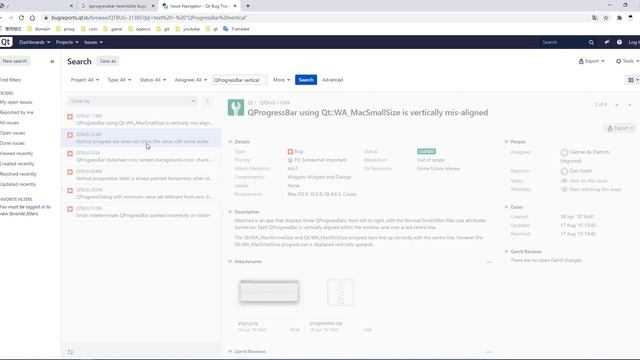The width and height of the screenshot is (640, 360).
Task: Switch to Advanced search mode
Action: tap(332, 80)
